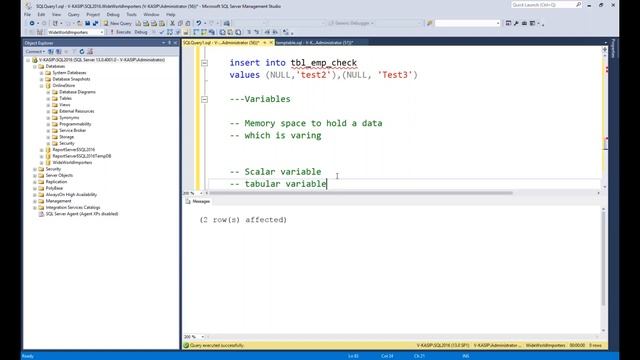Open the Window menu
Image resolution: width=640 pixels, height=360 pixels.
coord(151,14)
